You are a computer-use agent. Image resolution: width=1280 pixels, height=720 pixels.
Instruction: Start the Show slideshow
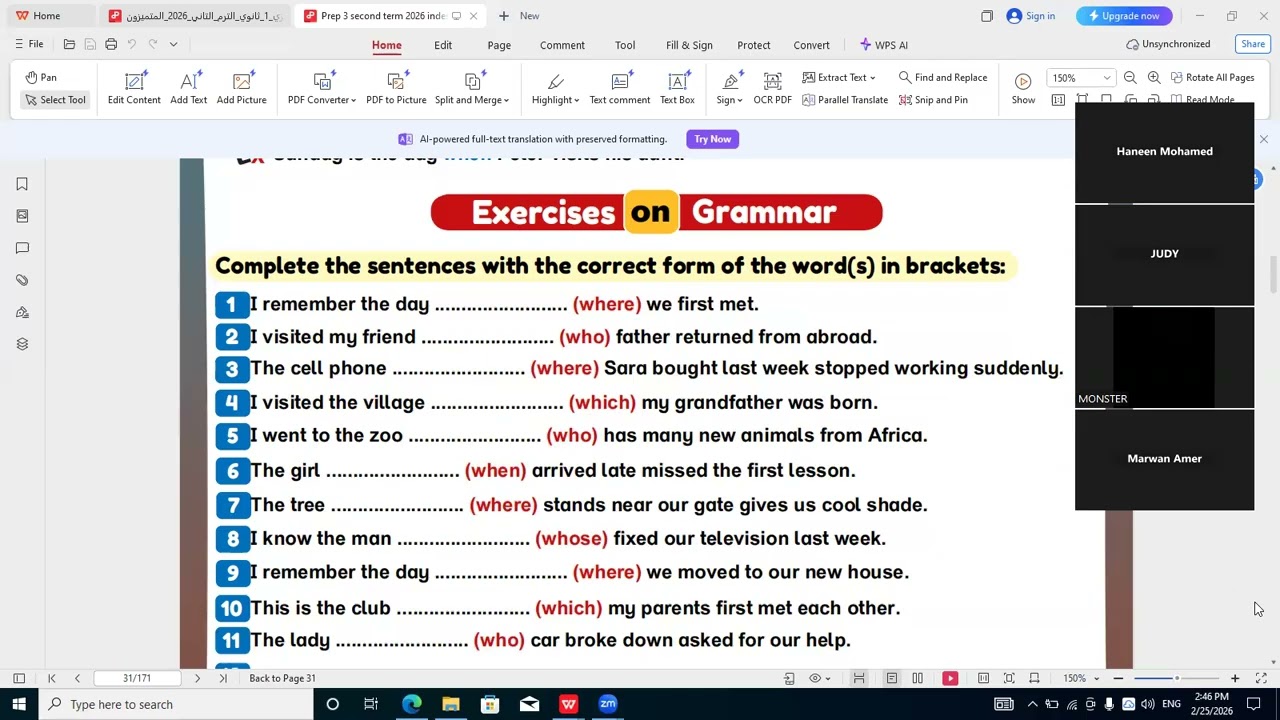coord(1023,88)
